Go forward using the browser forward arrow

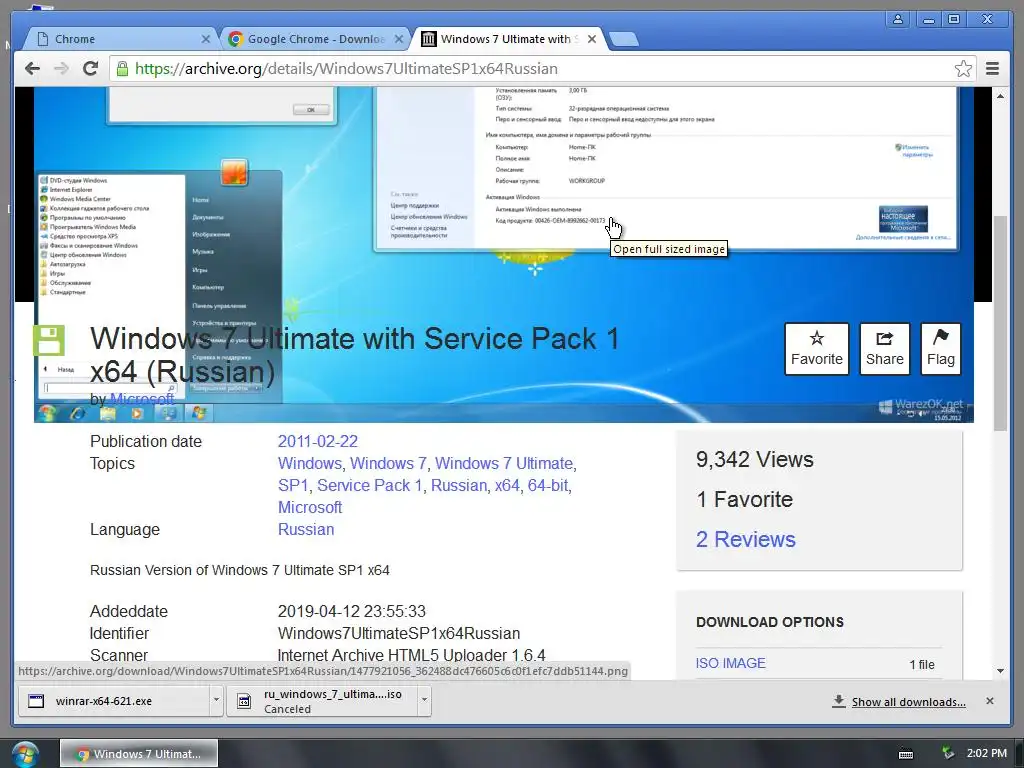(61, 69)
